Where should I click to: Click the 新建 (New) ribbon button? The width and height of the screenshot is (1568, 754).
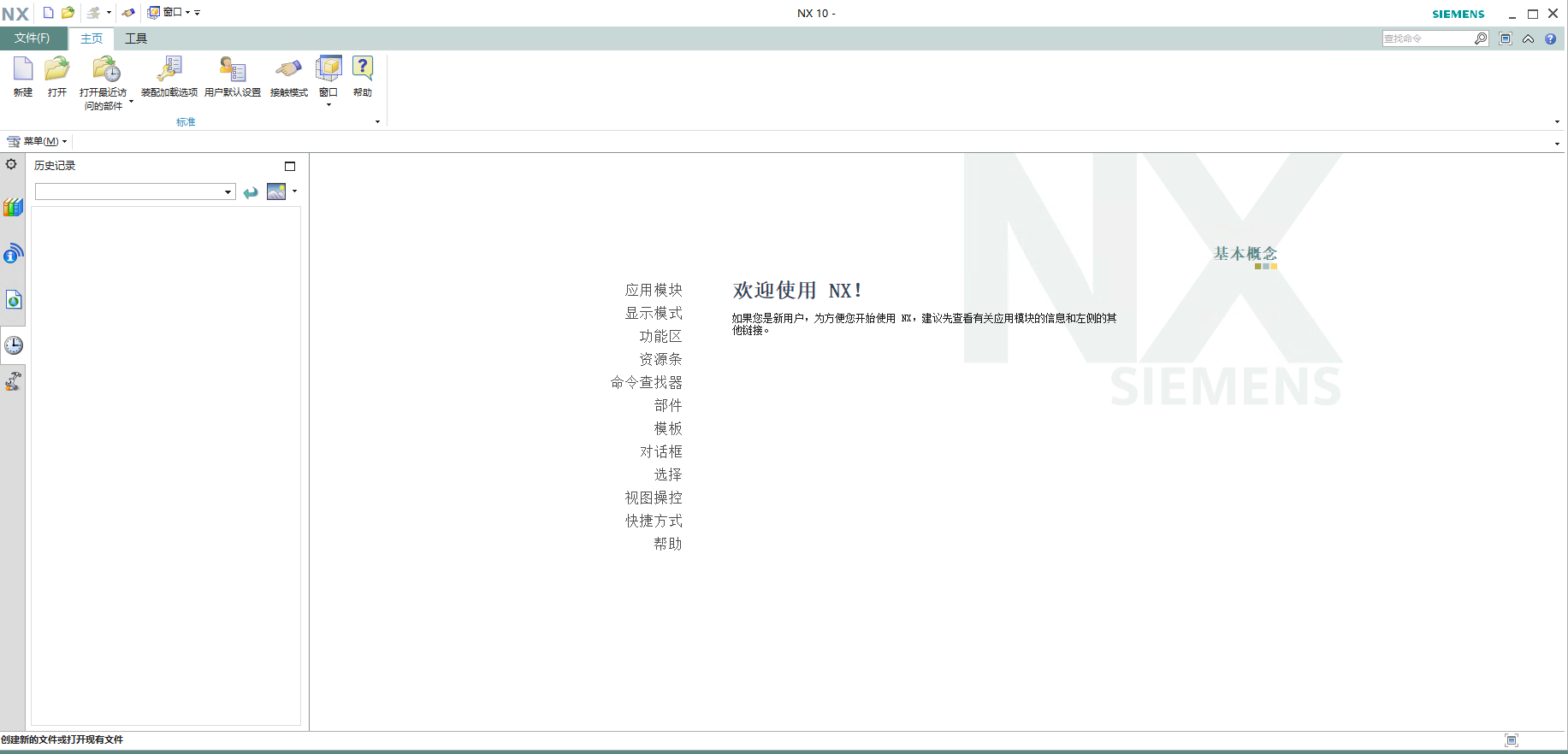point(23,77)
